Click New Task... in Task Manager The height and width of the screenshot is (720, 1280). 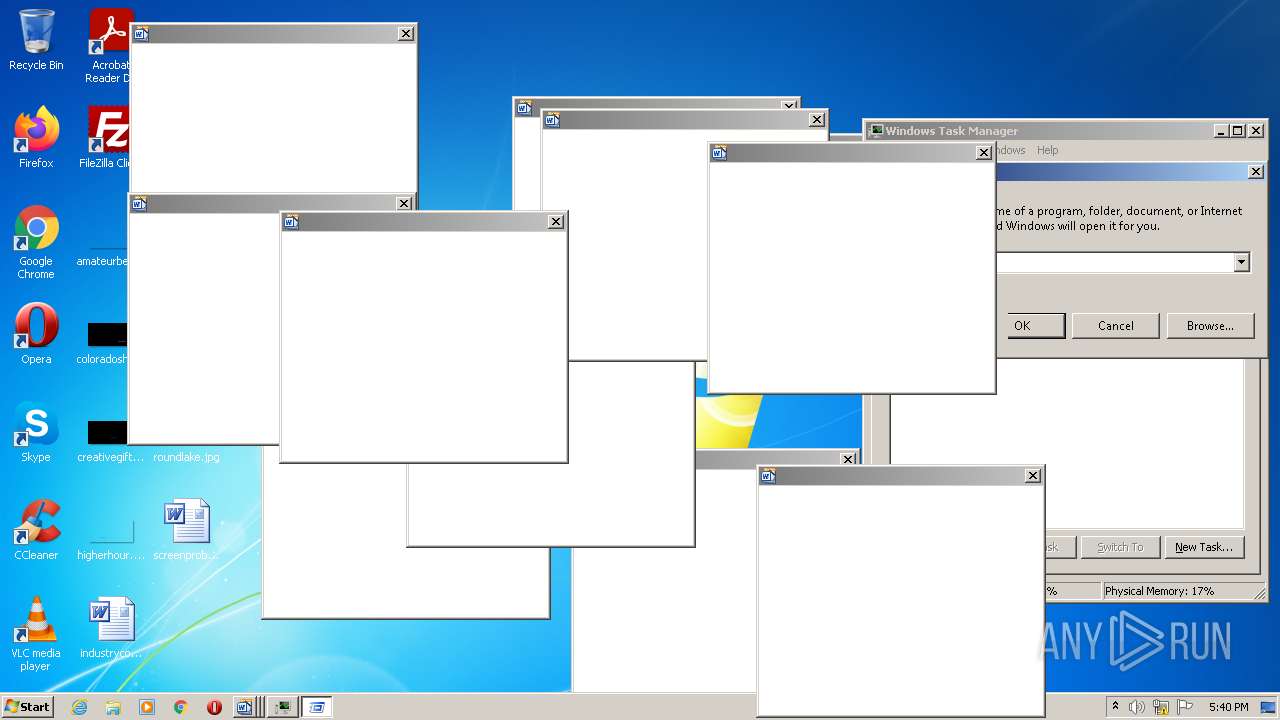point(1204,547)
